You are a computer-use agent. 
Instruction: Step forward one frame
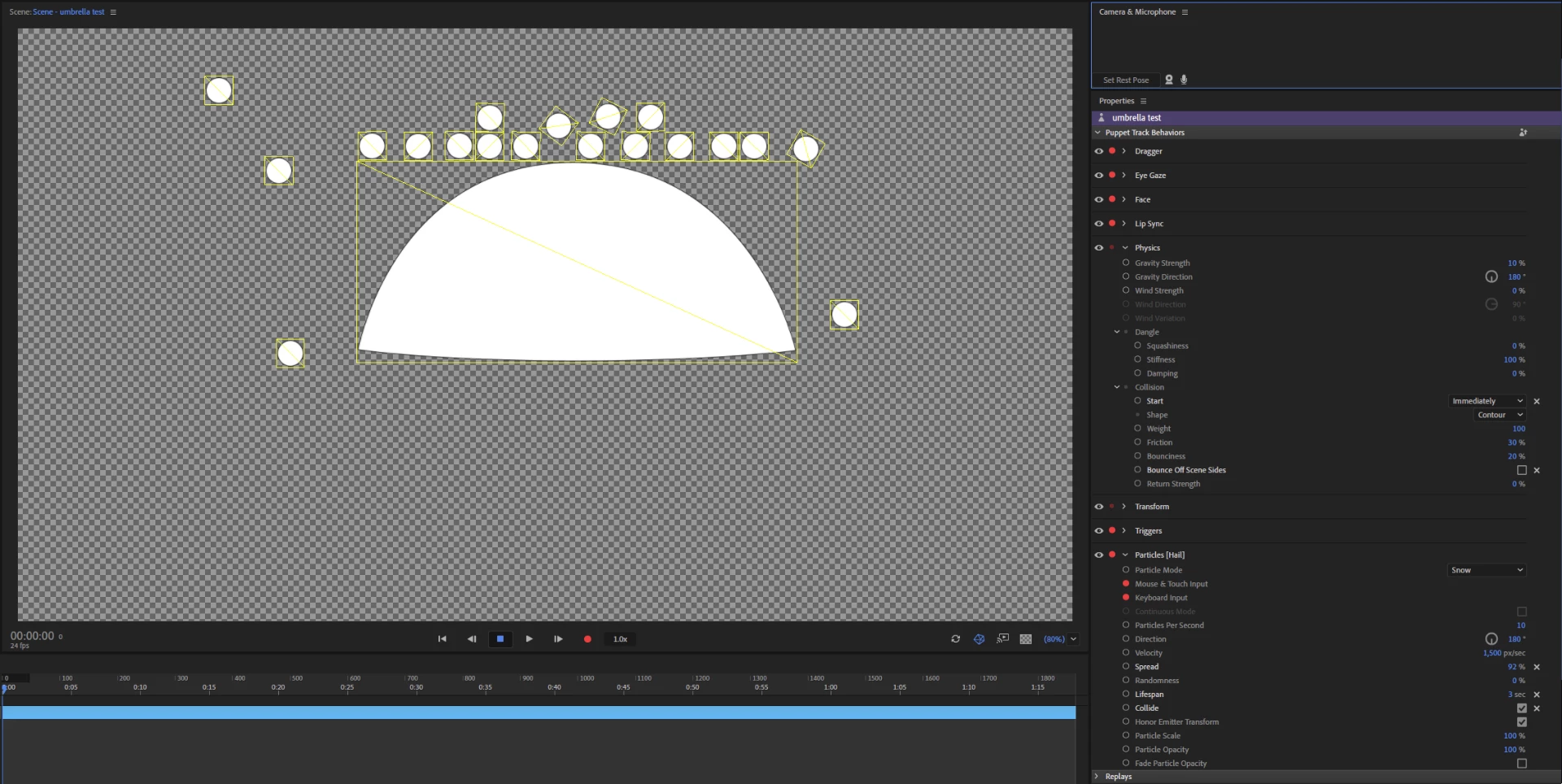click(x=558, y=639)
